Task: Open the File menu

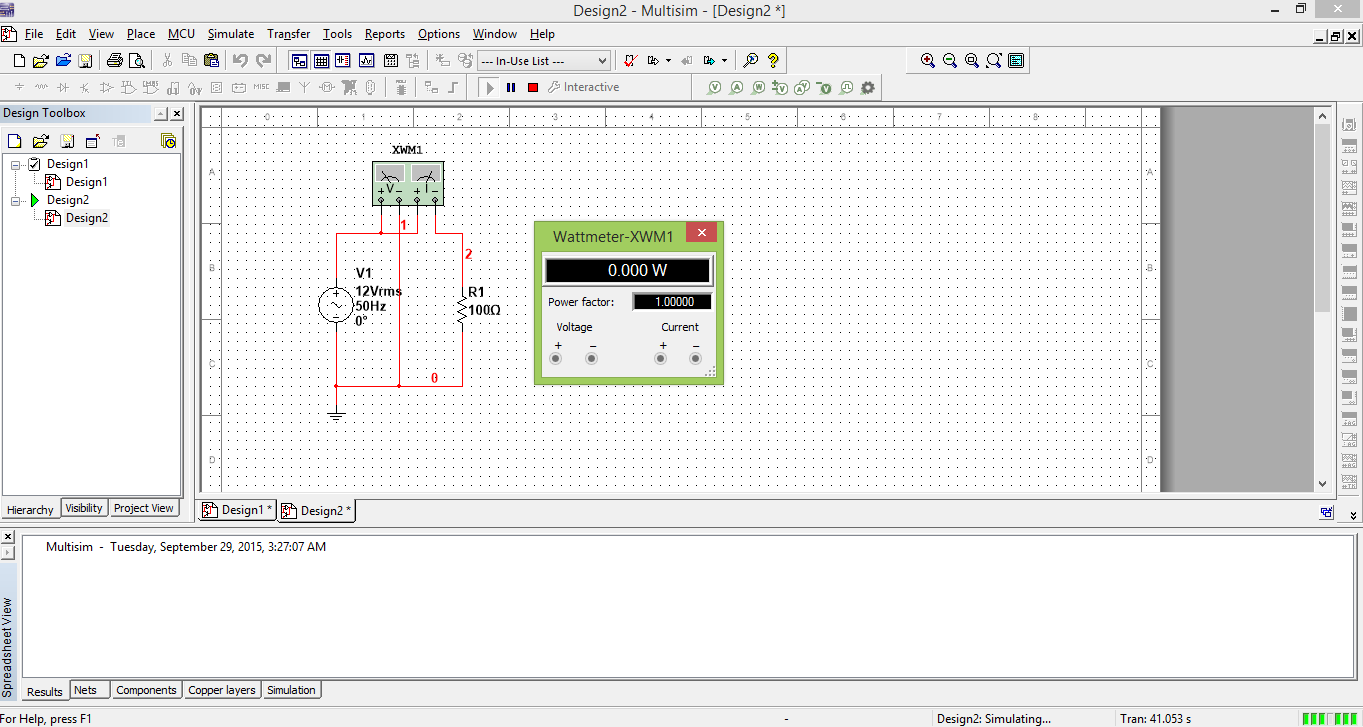Action: pos(34,34)
